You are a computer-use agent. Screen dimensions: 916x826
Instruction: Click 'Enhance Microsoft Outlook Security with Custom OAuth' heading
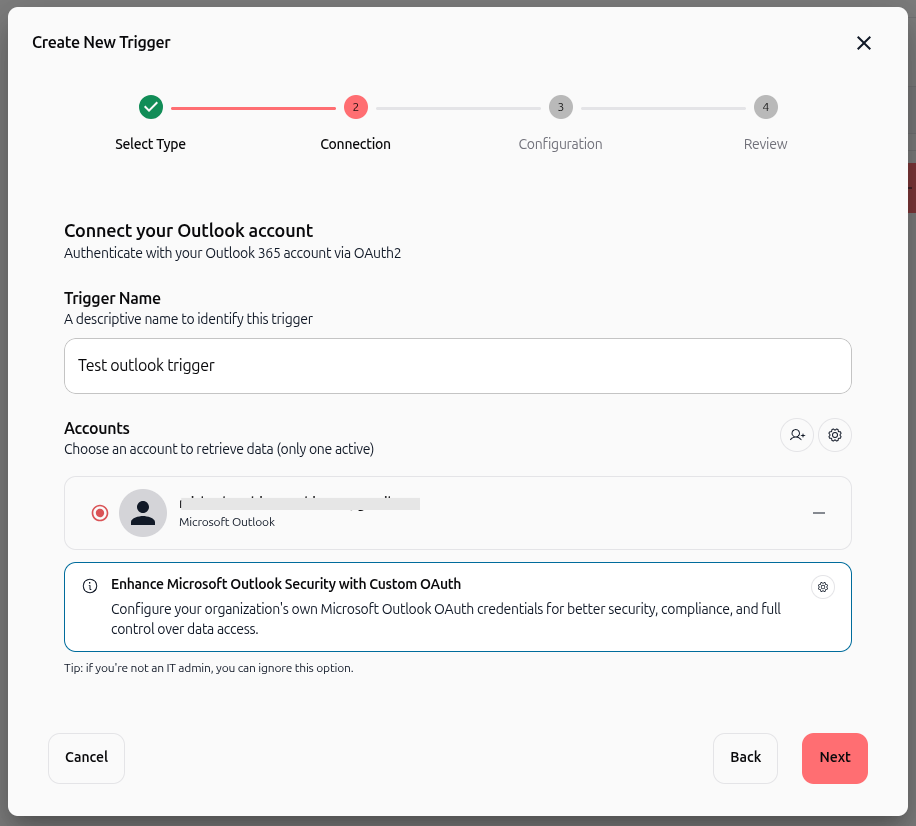click(x=286, y=584)
